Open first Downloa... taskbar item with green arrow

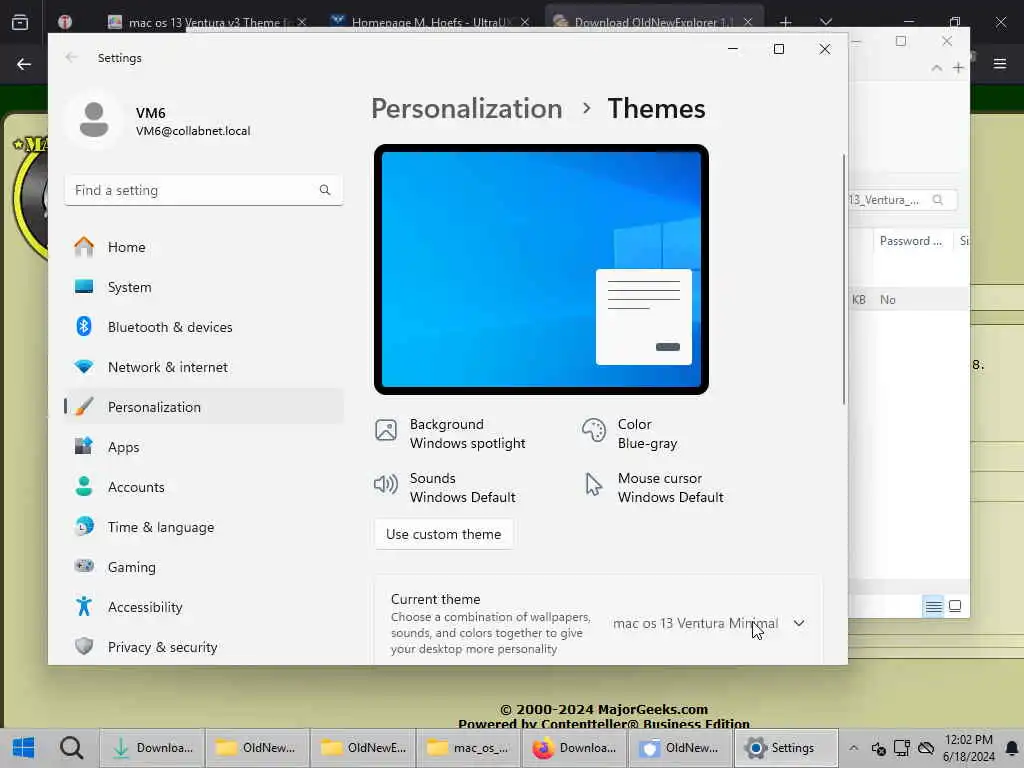tap(152, 748)
